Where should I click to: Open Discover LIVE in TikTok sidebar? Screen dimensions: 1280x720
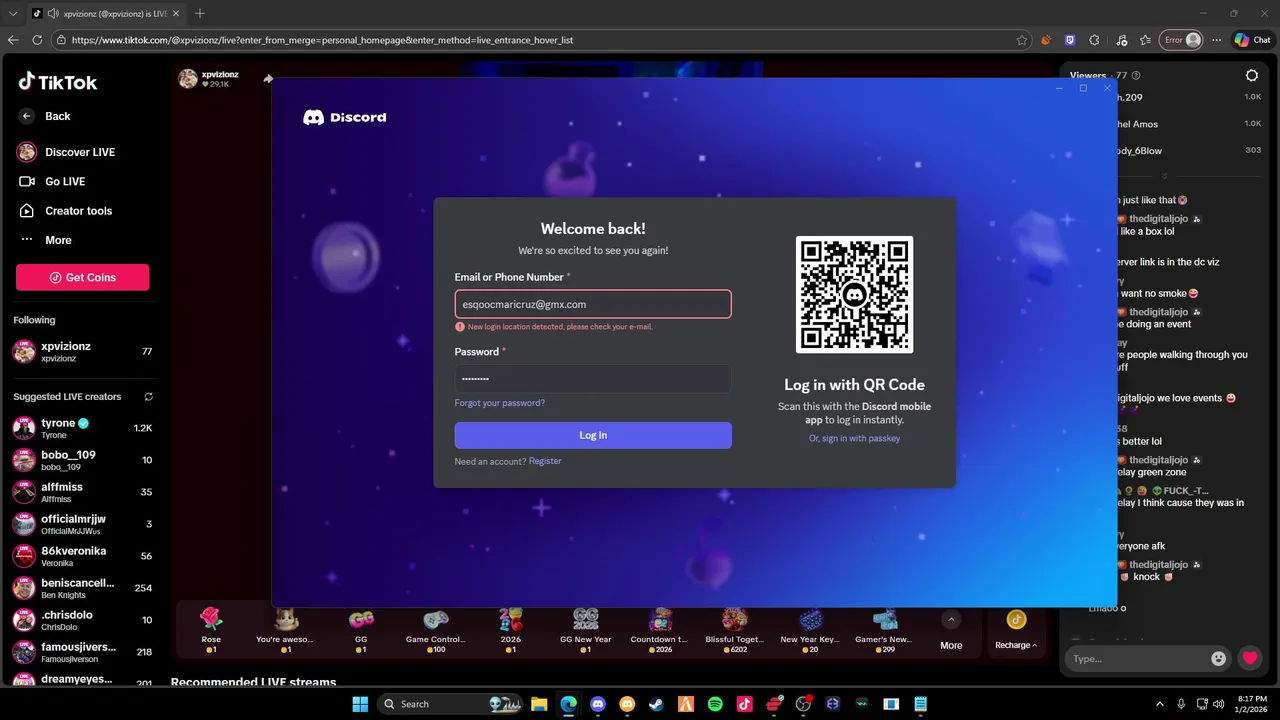tap(66, 152)
